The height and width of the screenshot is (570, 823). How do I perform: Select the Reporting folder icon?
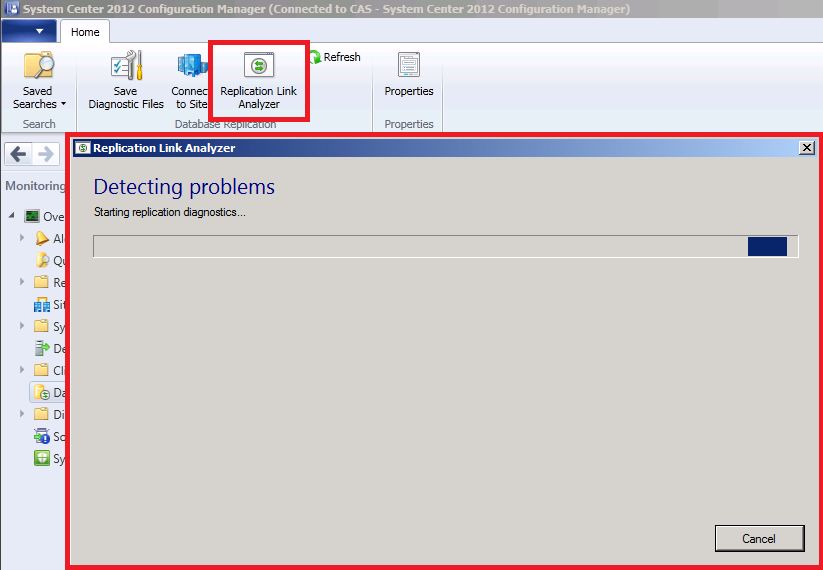(x=41, y=282)
